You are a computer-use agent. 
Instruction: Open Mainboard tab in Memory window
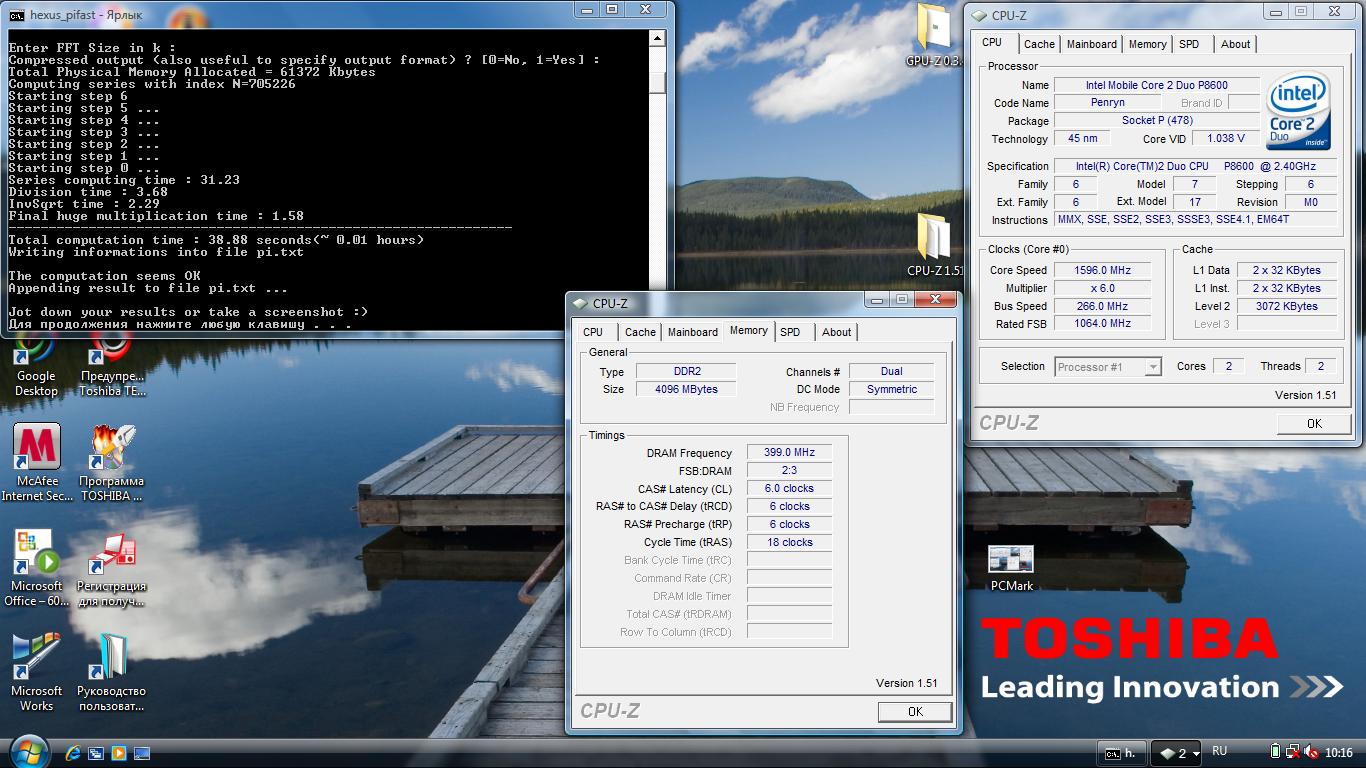point(692,332)
